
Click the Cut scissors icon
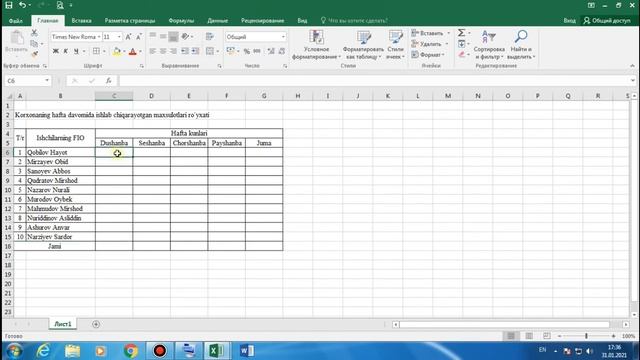pos(34,33)
